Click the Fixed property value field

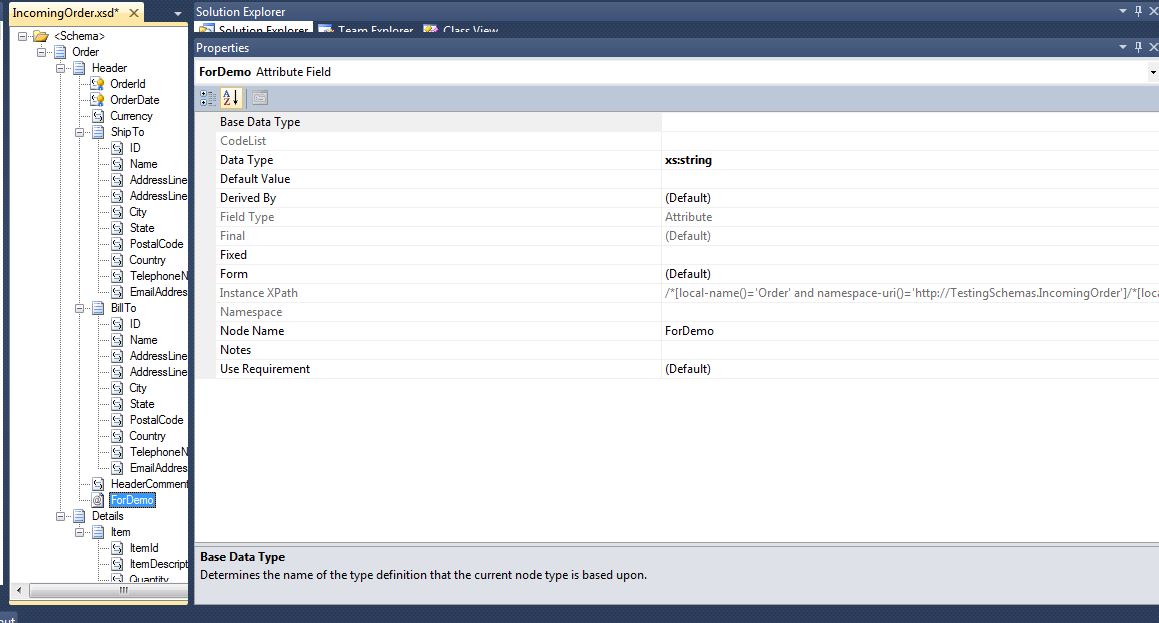tap(910, 255)
